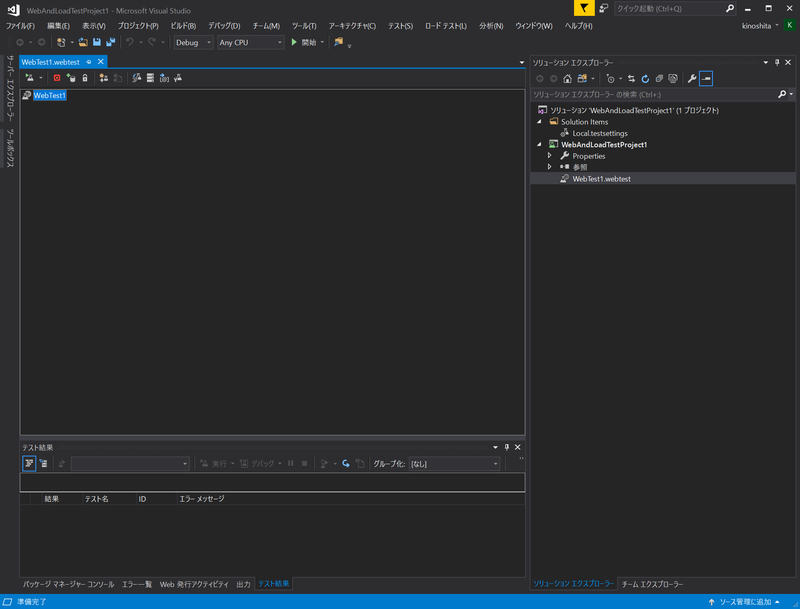This screenshot has width=800, height=609.
Task: Click the last flask icon in web test toolbar
Action: [x=178, y=78]
